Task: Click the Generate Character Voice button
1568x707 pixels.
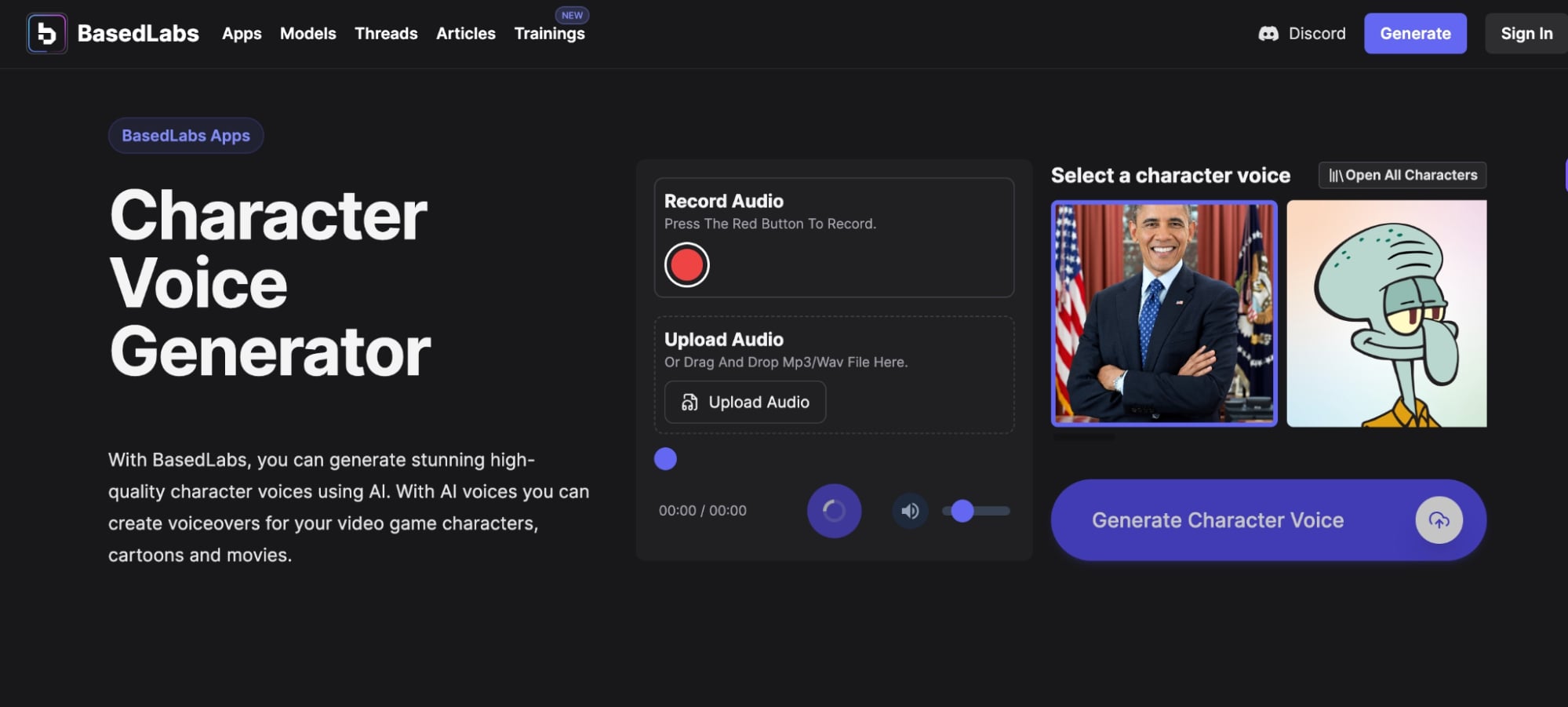Action: 1217,520
